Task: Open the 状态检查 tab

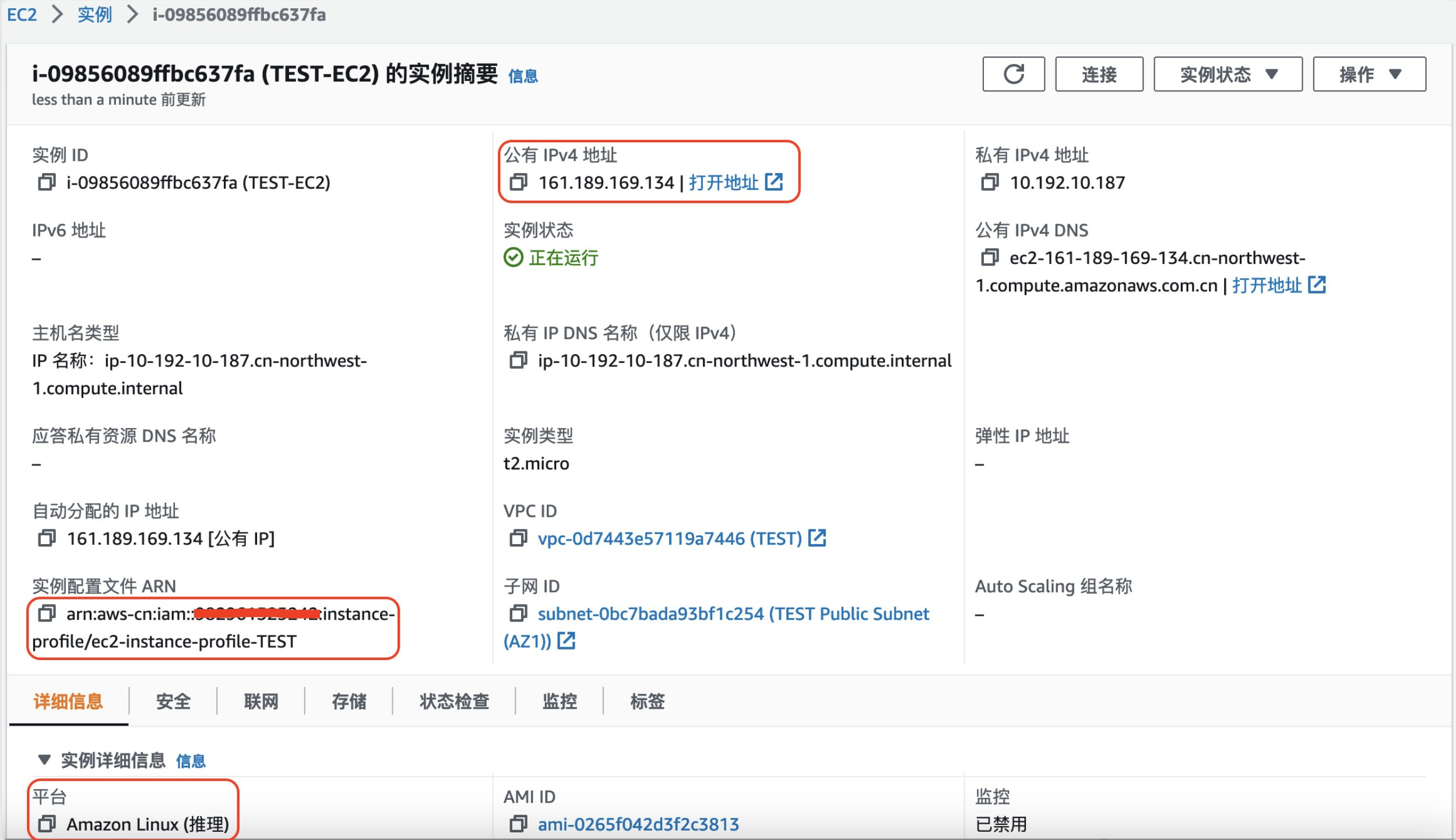Action: pyautogui.click(x=454, y=701)
